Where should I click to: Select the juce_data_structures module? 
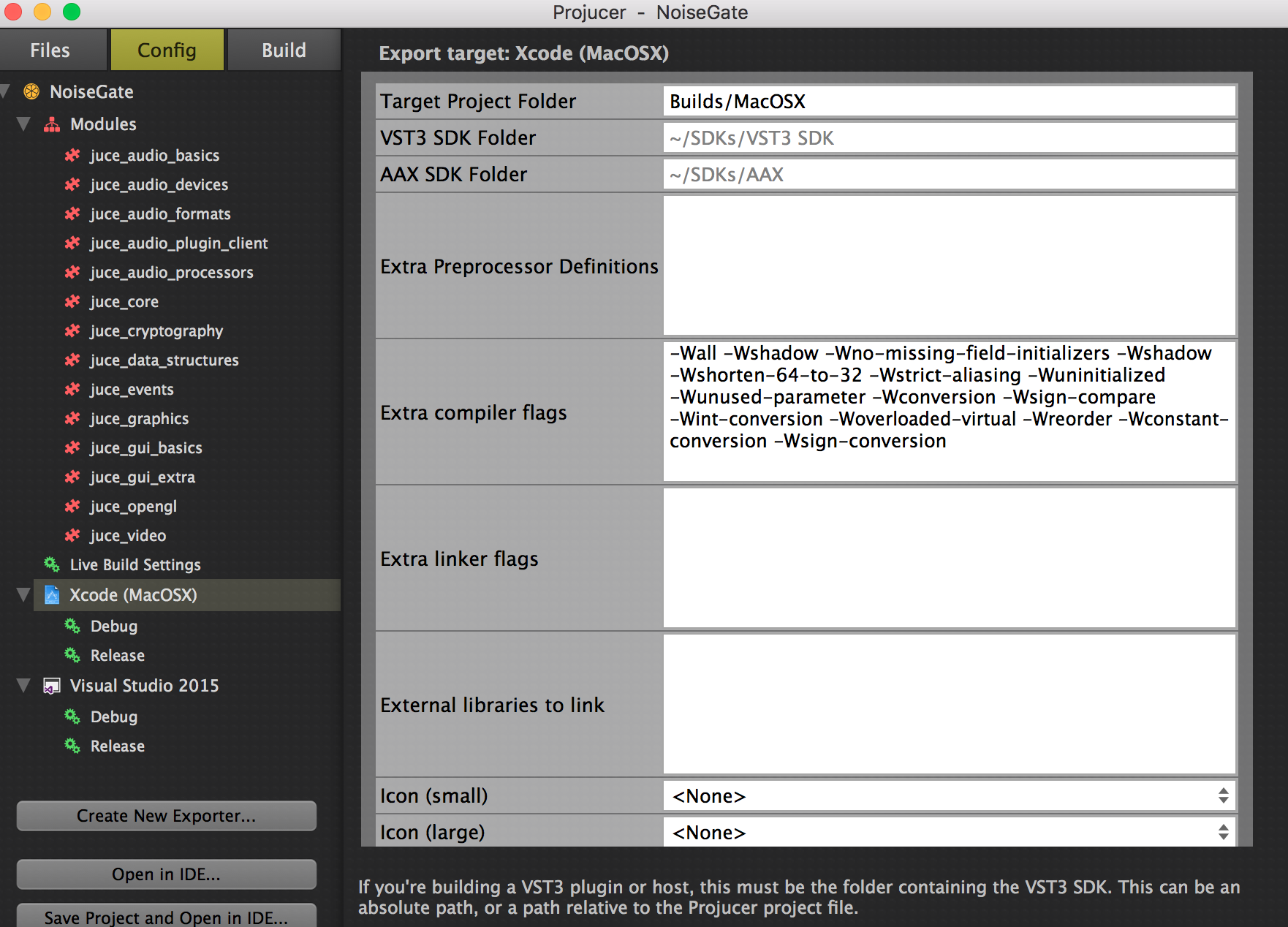click(164, 360)
